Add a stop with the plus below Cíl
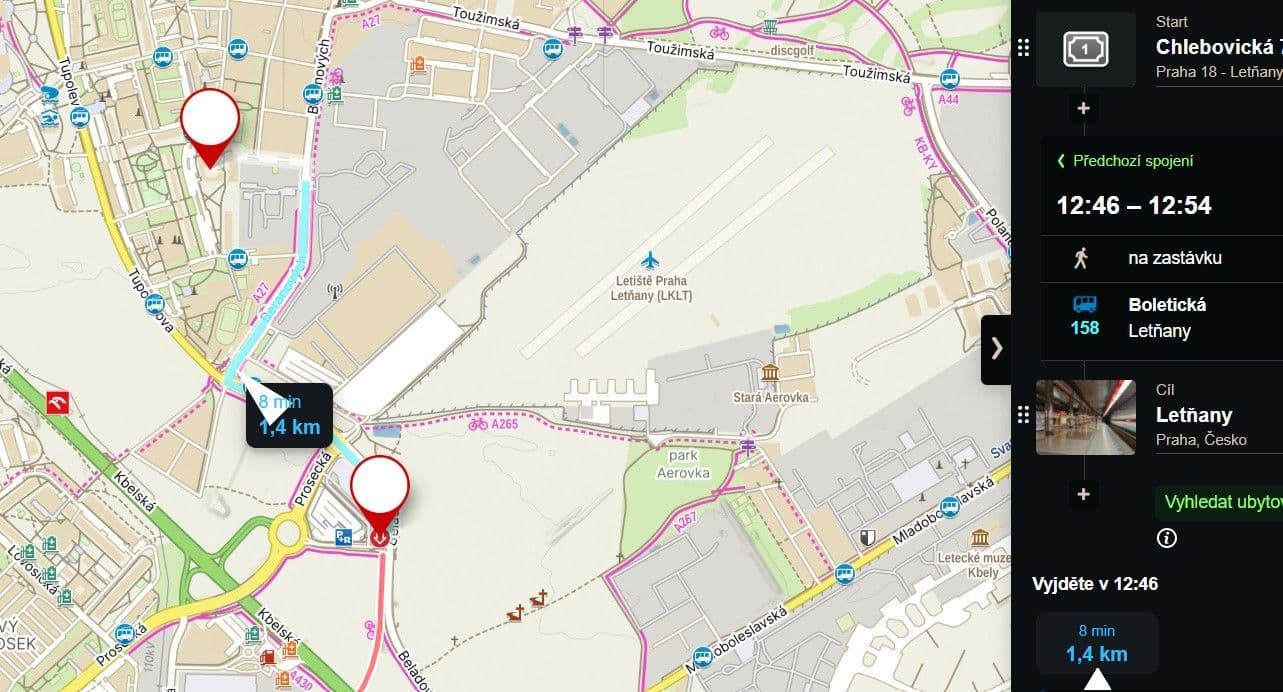 1083,494
